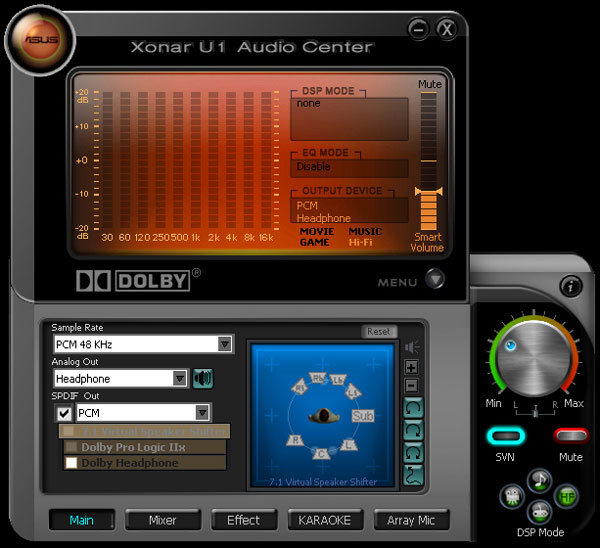Click the Smart Volume label
The height and width of the screenshot is (548, 600).
pos(427,242)
